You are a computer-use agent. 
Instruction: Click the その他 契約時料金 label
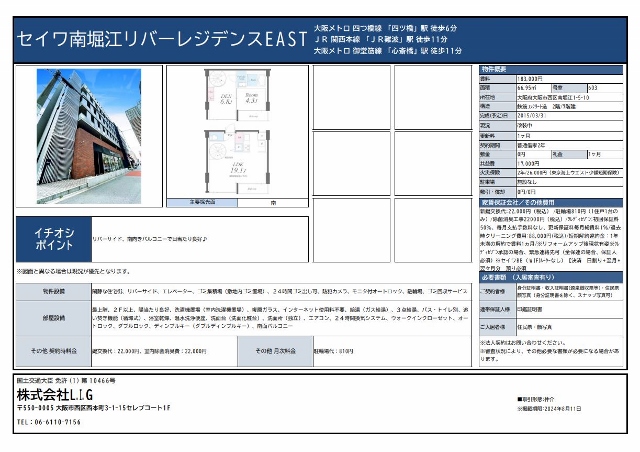coord(53,351)
